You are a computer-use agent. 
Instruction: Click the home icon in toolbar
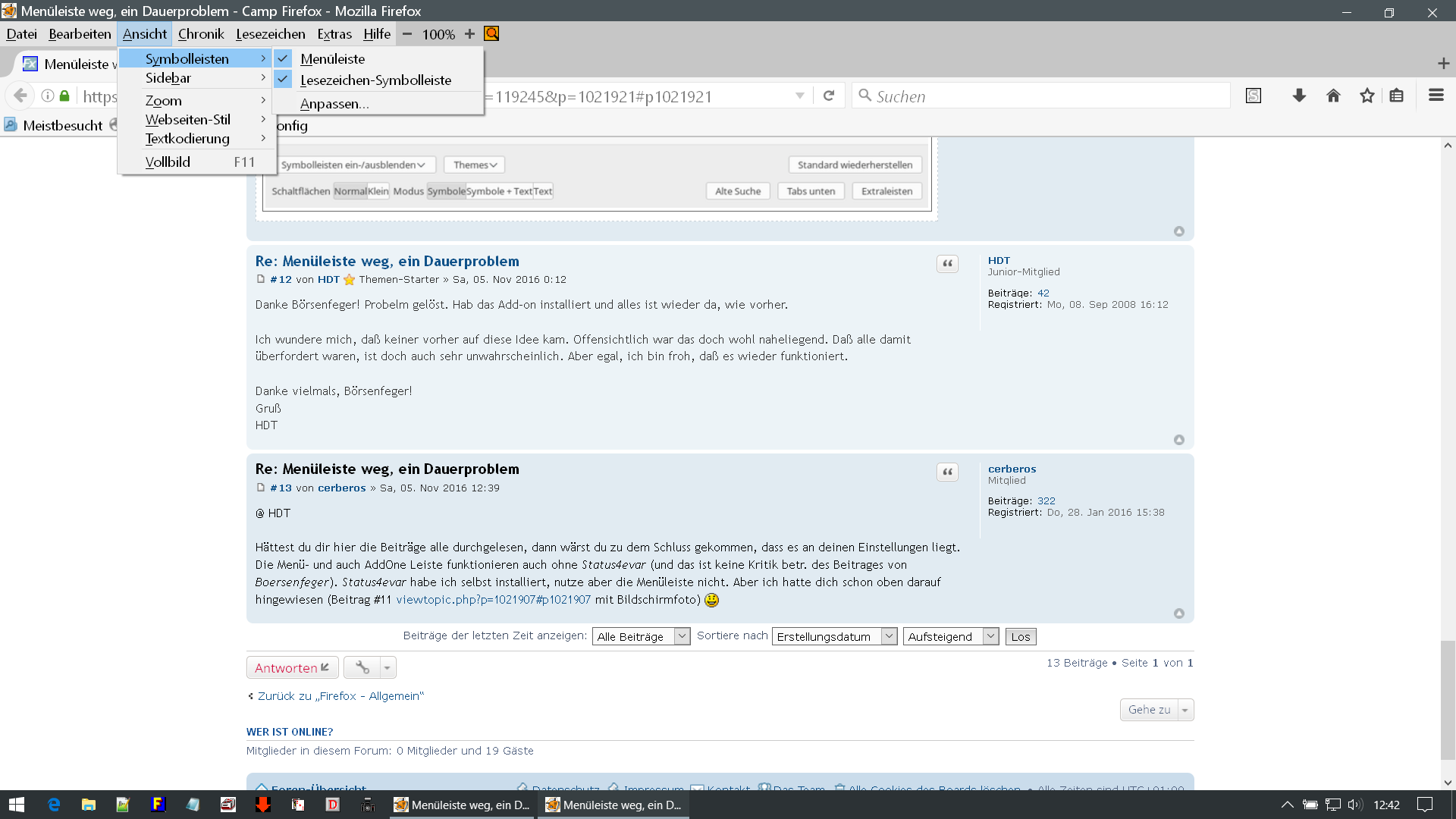1333,96
